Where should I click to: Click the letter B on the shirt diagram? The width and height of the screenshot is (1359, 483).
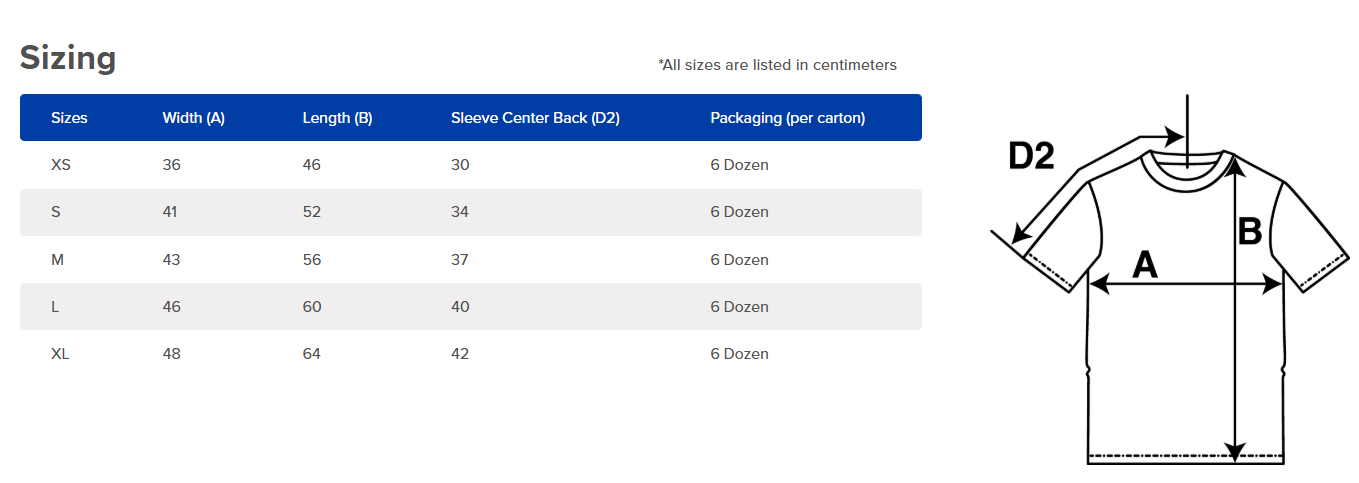[1250, 232]
